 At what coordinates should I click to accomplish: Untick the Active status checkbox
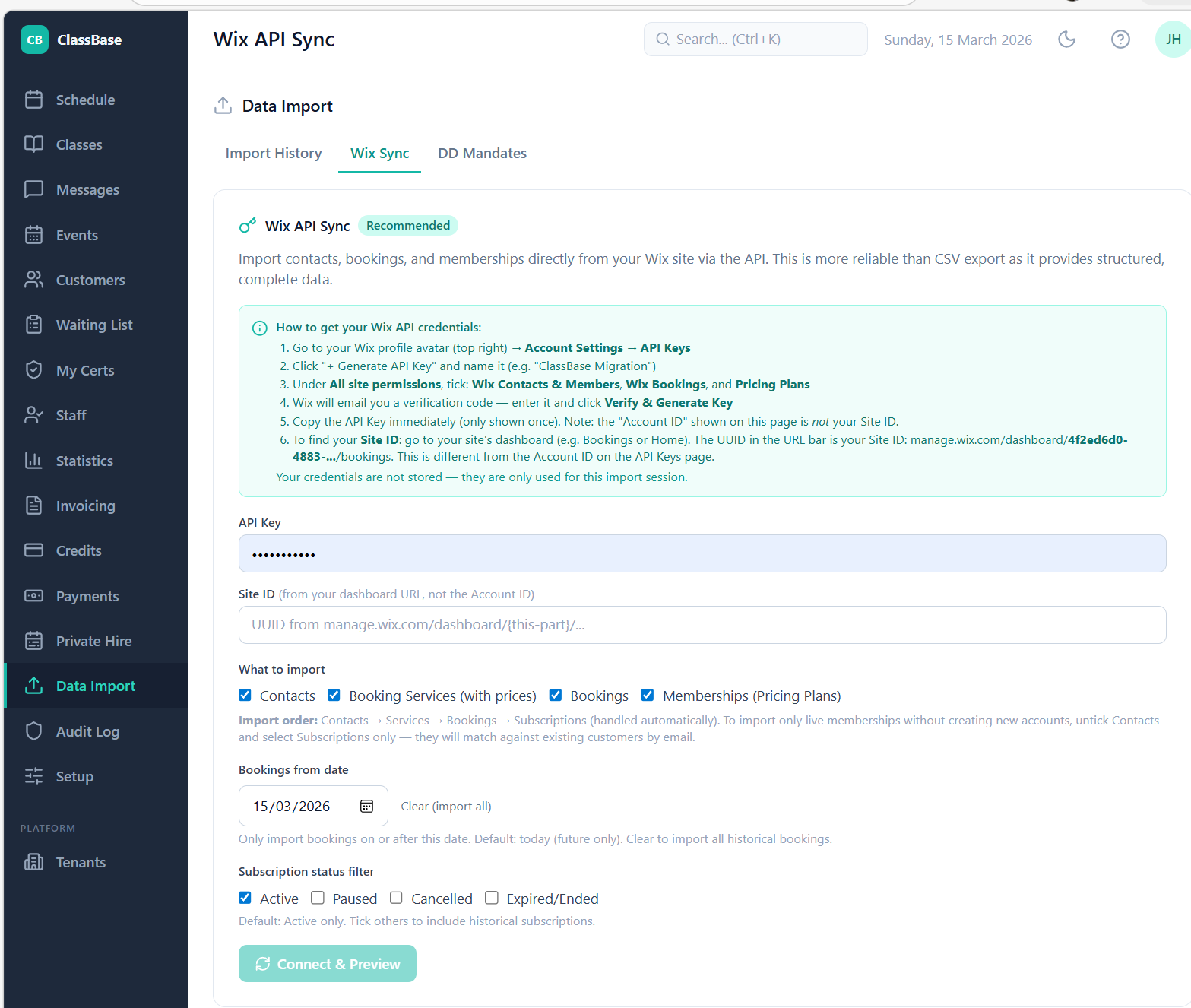pos(245,898)
